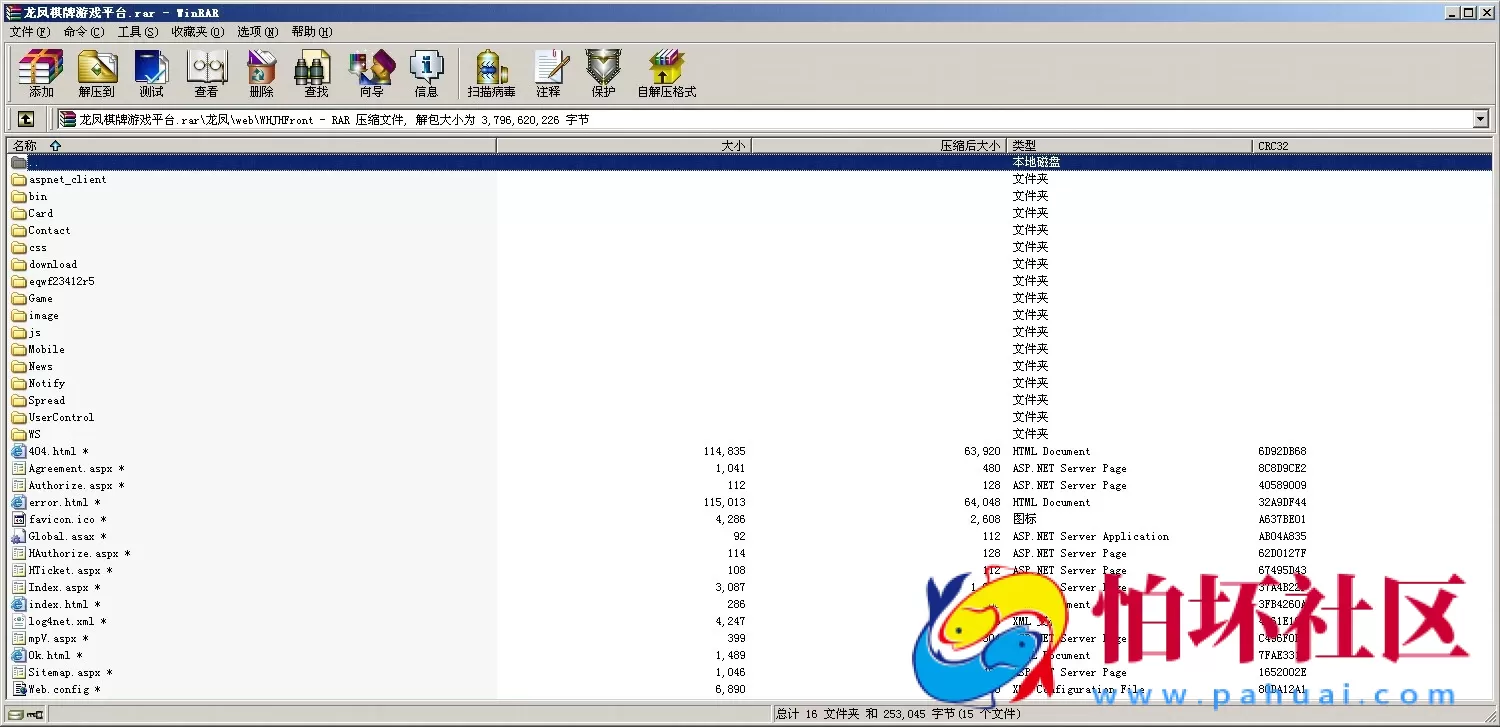Click the 添加 (Add) toolbar icon
Image resolution: width=1500 pixels, height=727 pixels.
click(41, 74)
